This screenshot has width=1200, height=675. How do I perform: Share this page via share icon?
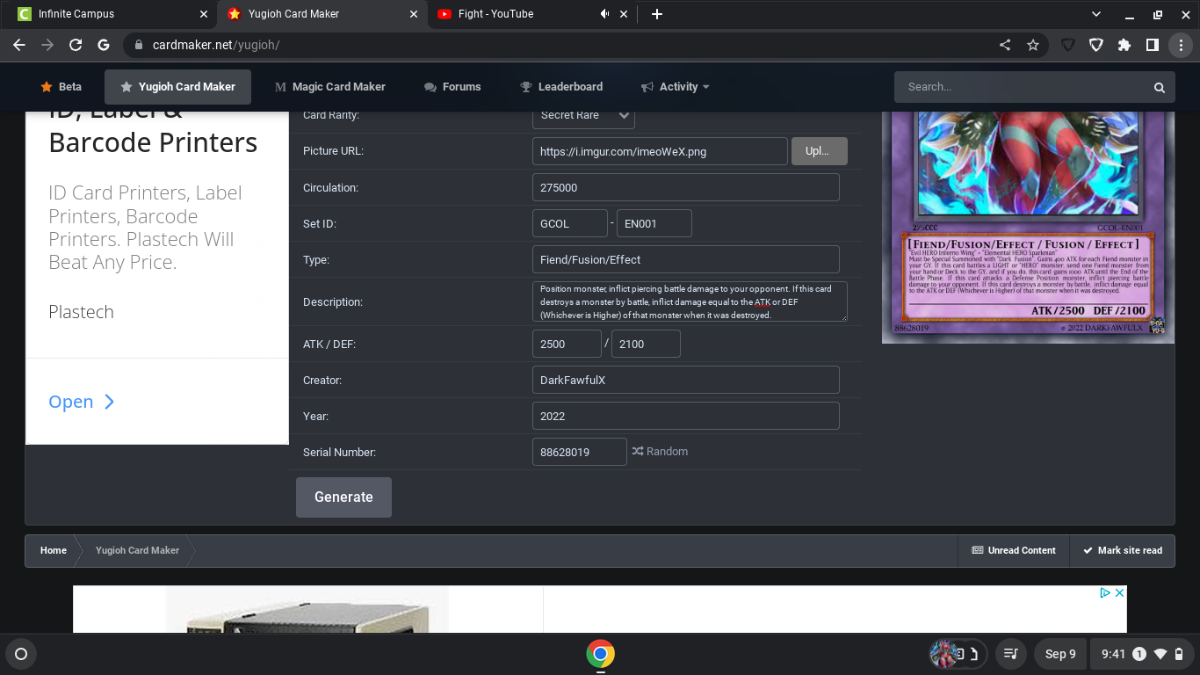coord(1005,45)
